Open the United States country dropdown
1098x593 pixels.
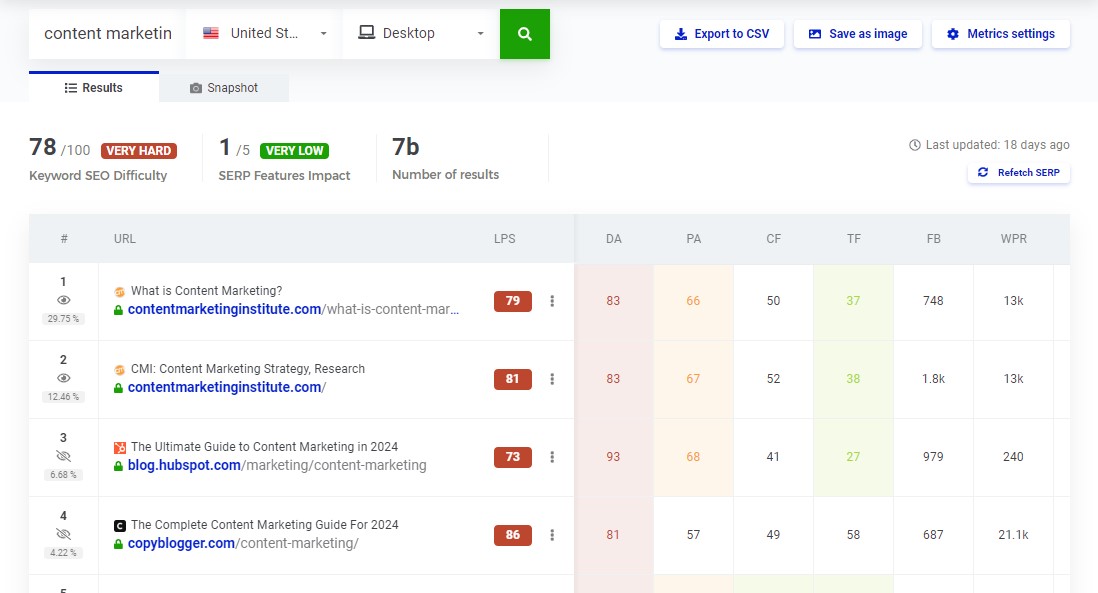coord(264,34)
